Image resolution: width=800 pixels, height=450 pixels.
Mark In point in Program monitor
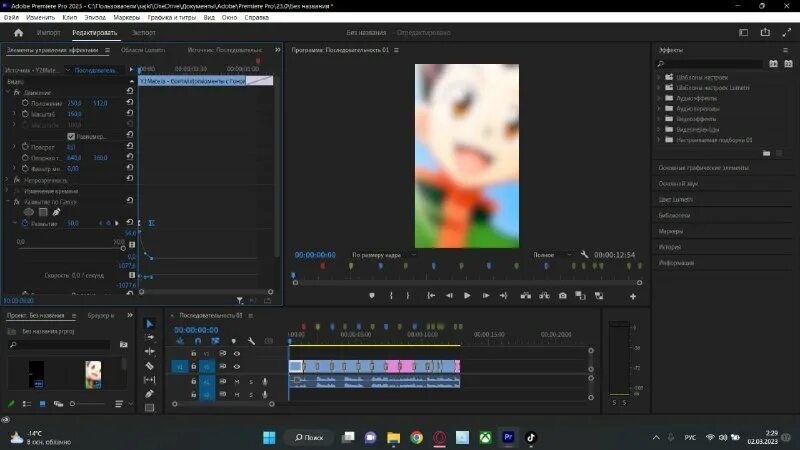pos(391,295)
